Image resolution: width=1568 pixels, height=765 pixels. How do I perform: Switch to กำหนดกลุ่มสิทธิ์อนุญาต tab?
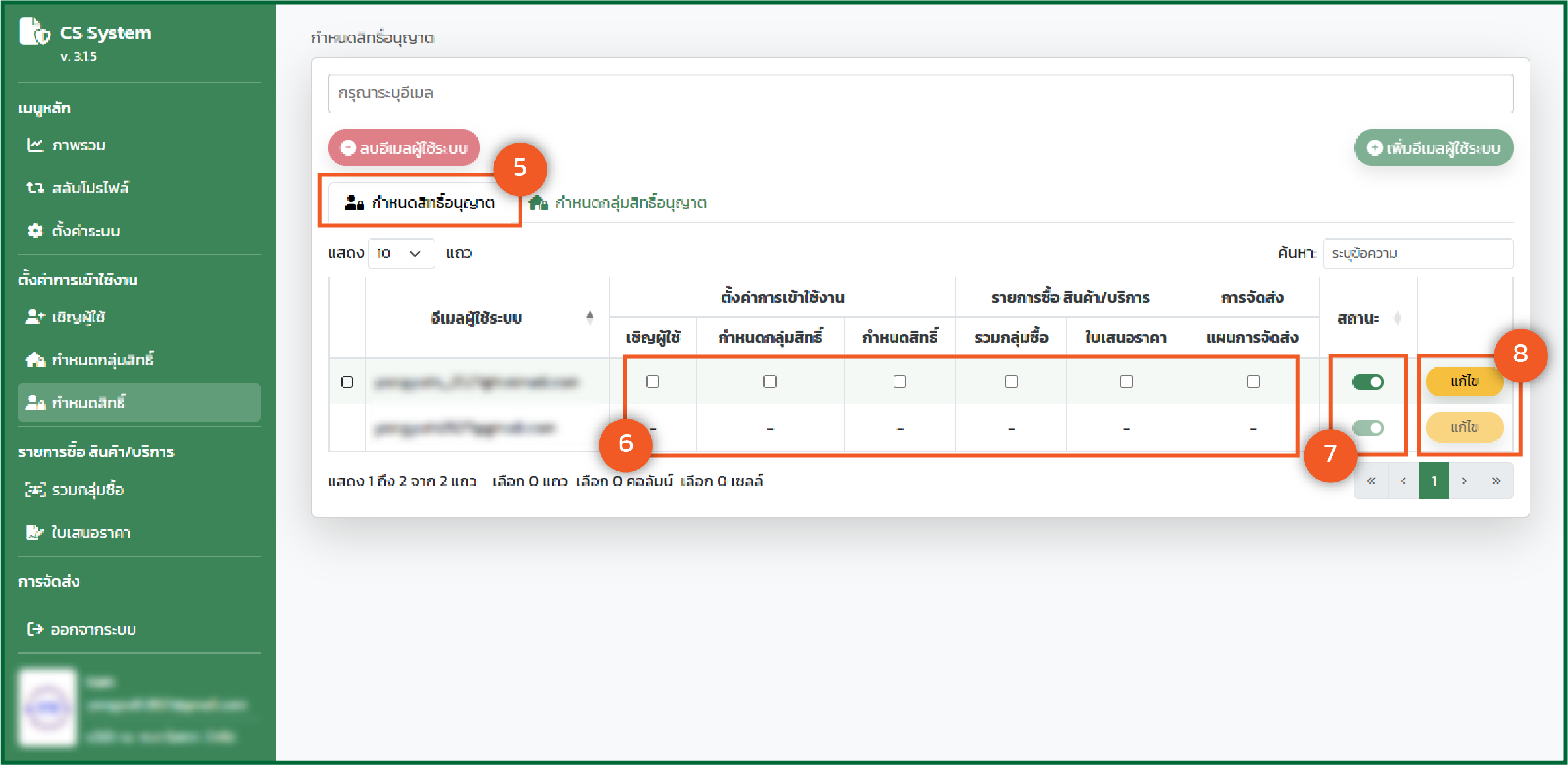click(x=618, y=203)
